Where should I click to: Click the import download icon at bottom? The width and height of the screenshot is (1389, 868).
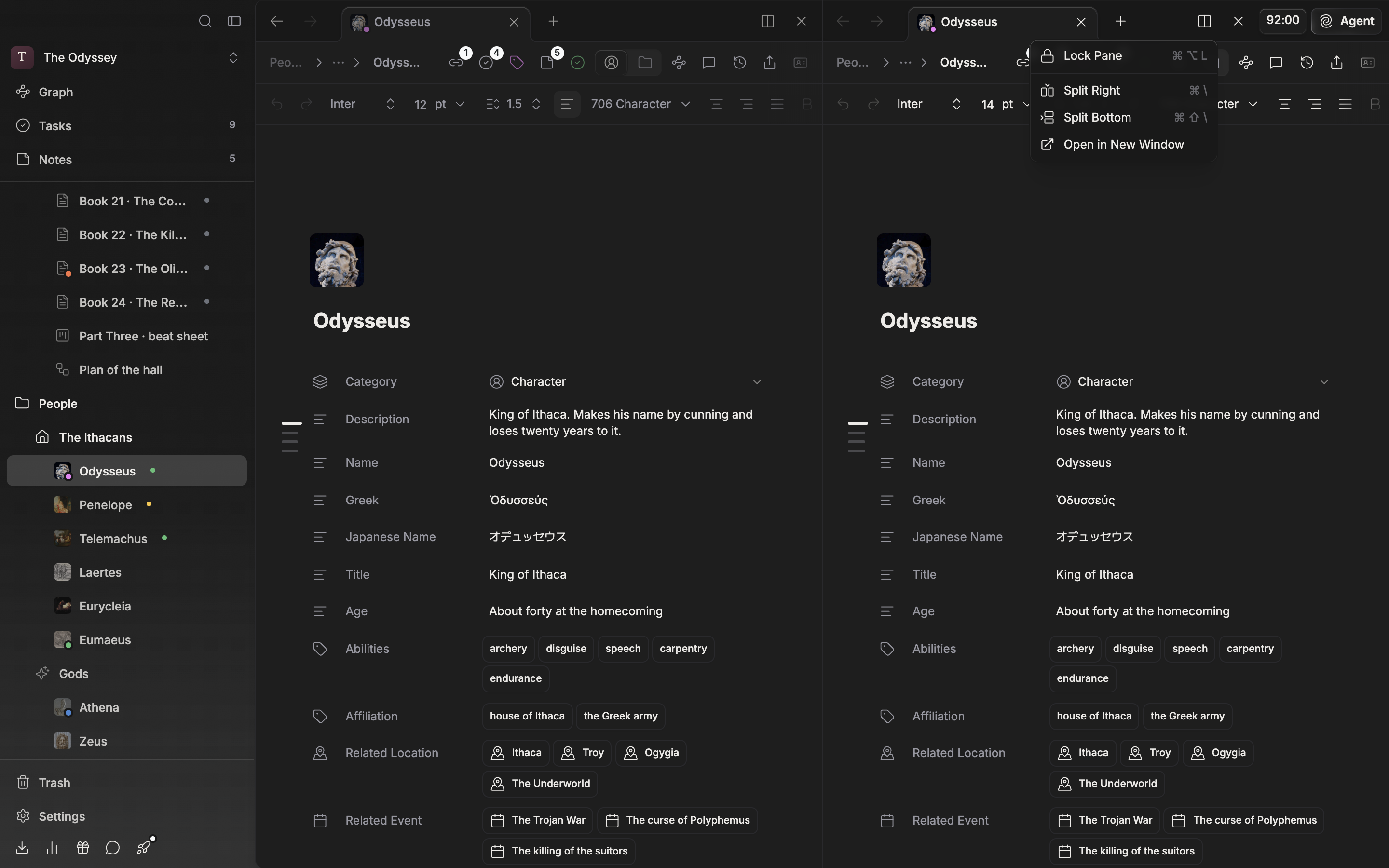point(22,847)
